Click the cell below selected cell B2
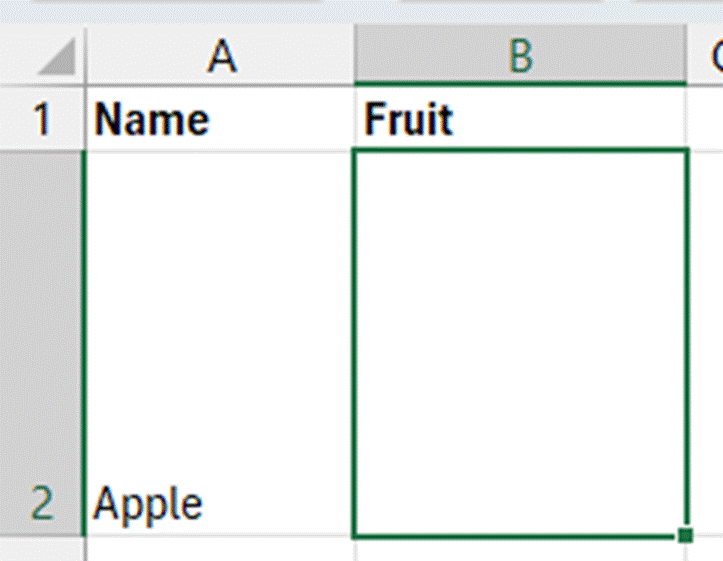 520,551
